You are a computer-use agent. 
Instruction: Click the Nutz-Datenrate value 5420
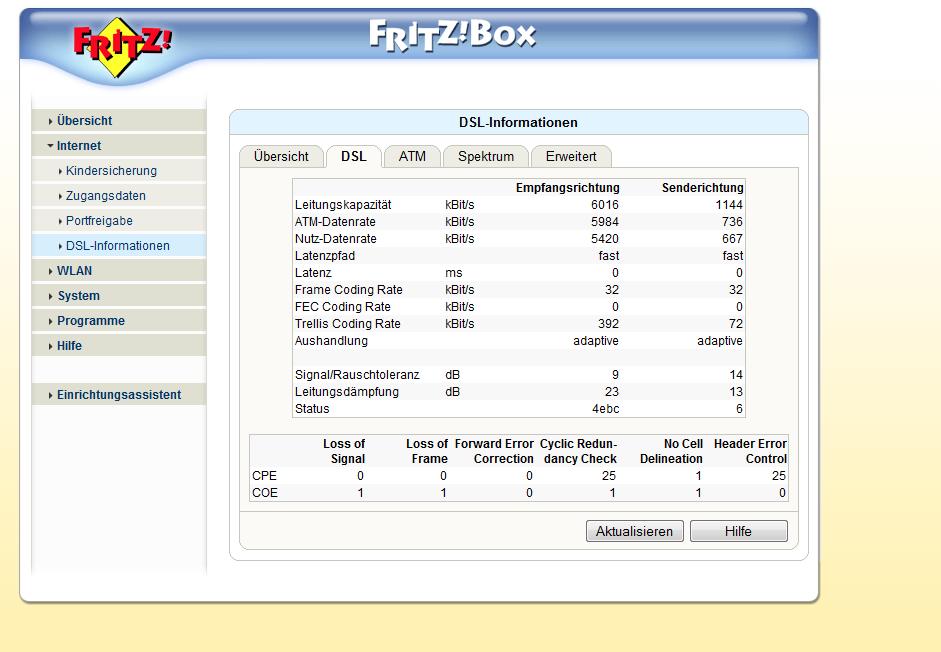605,238
